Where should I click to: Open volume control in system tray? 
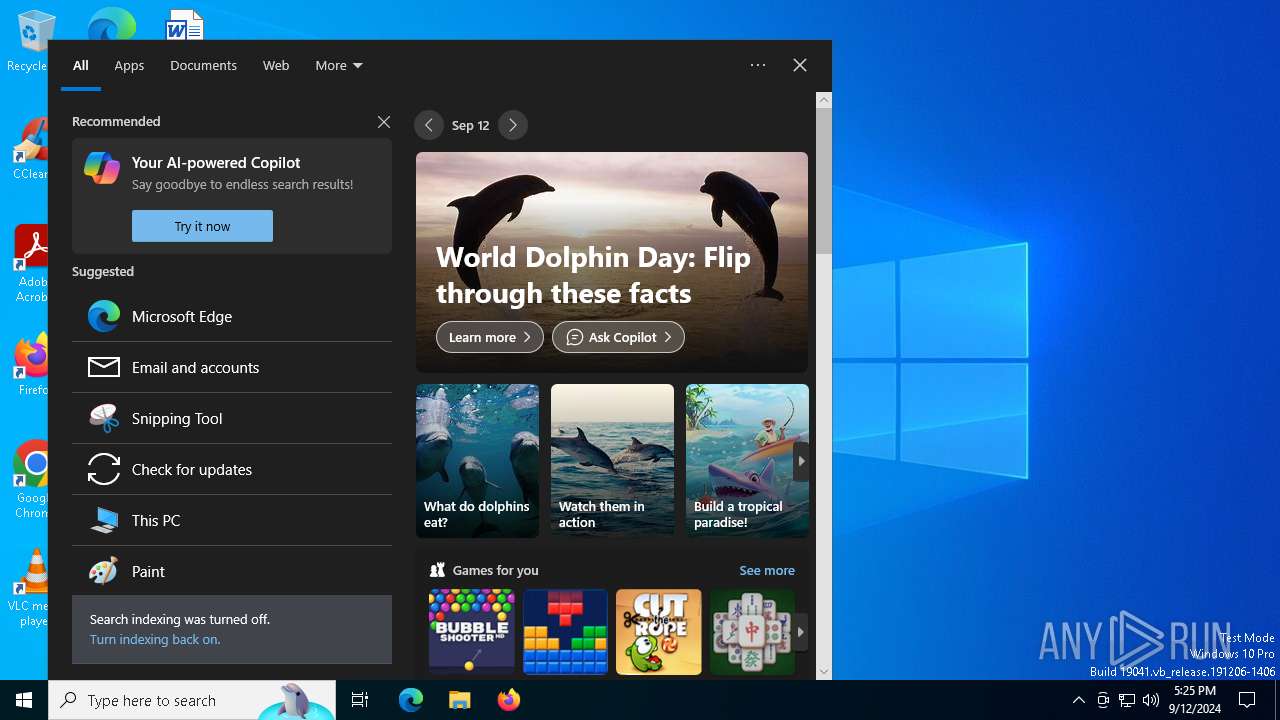1151,700
